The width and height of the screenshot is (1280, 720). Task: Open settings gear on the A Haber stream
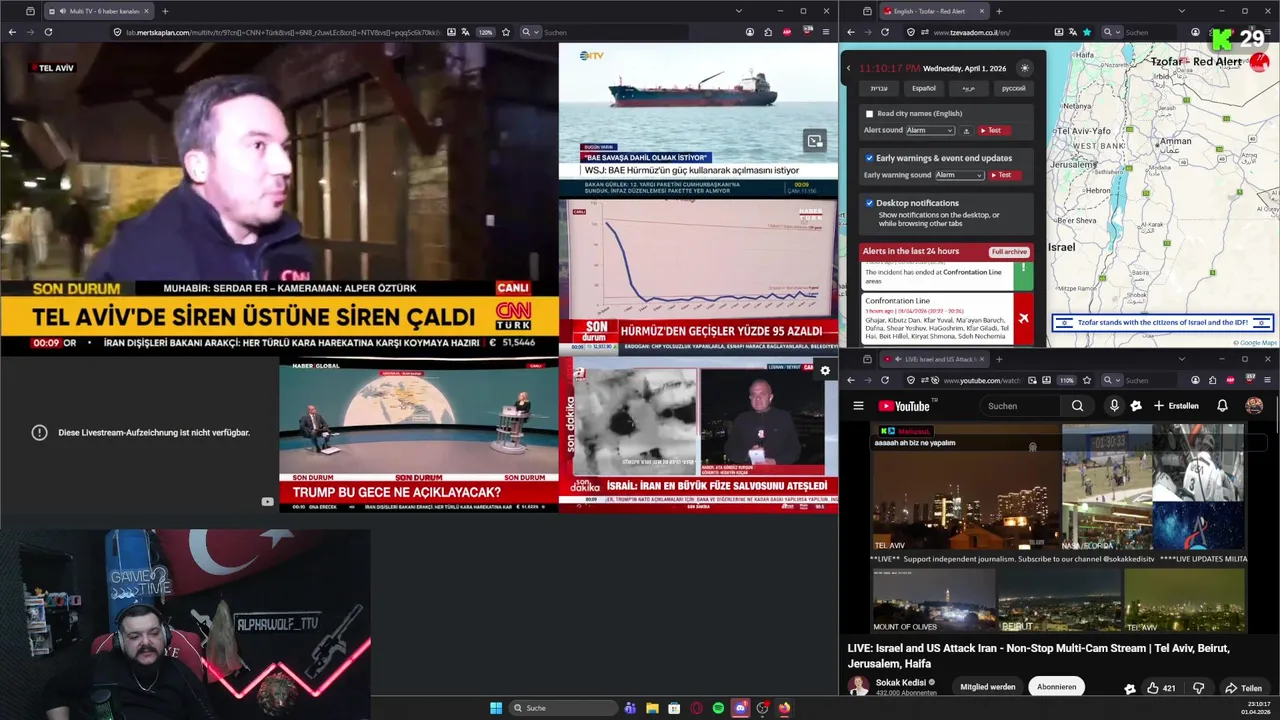(825, 371)
